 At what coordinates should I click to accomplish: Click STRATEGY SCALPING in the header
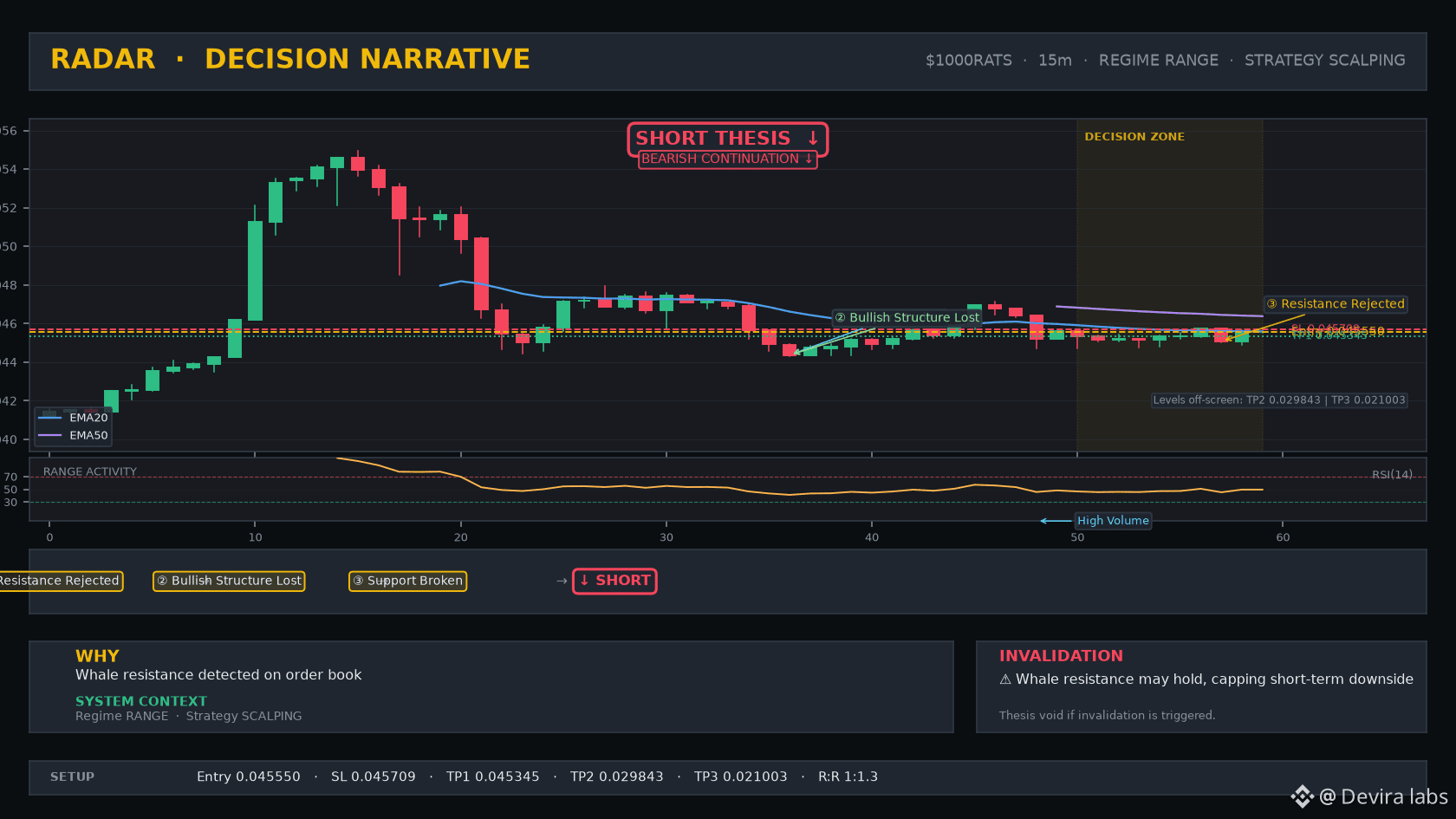click(1324, 61)
